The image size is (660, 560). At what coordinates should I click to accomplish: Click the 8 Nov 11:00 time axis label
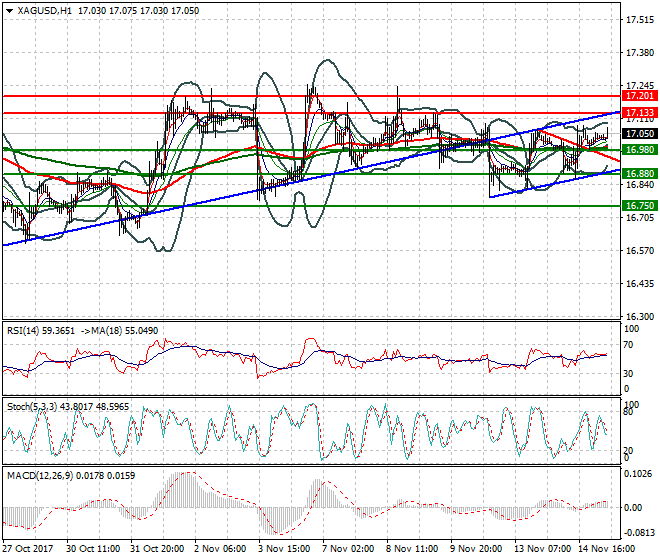[412, 549]
